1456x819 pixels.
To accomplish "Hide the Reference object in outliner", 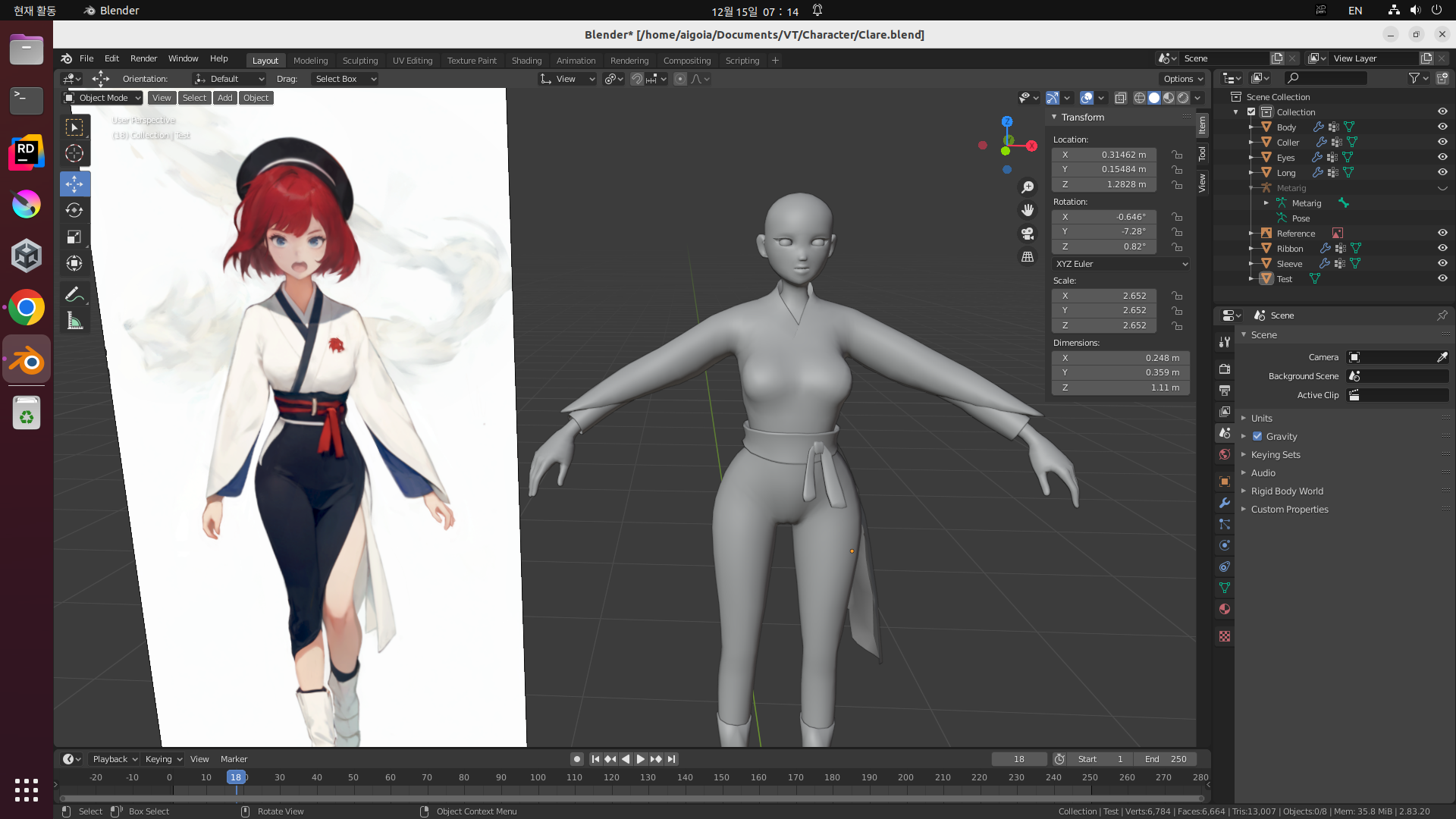I will point(1442,233).
